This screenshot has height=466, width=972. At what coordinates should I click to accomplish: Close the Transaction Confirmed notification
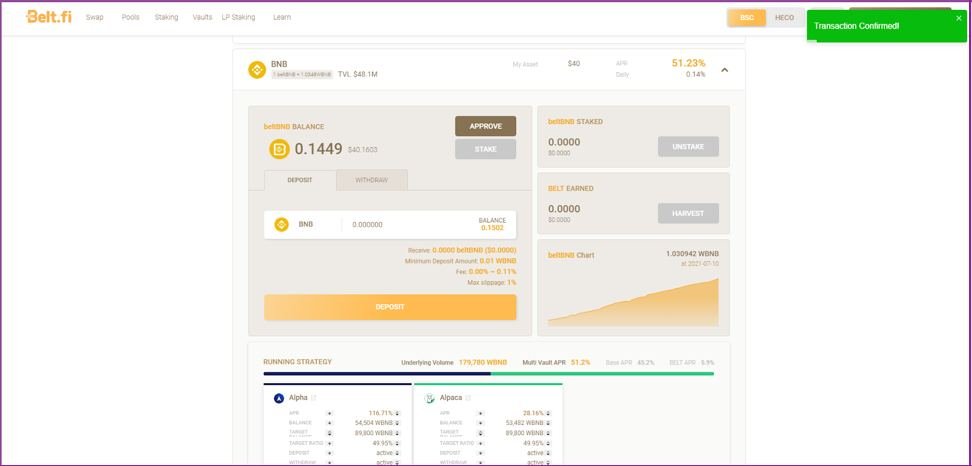tap(958, 18)
